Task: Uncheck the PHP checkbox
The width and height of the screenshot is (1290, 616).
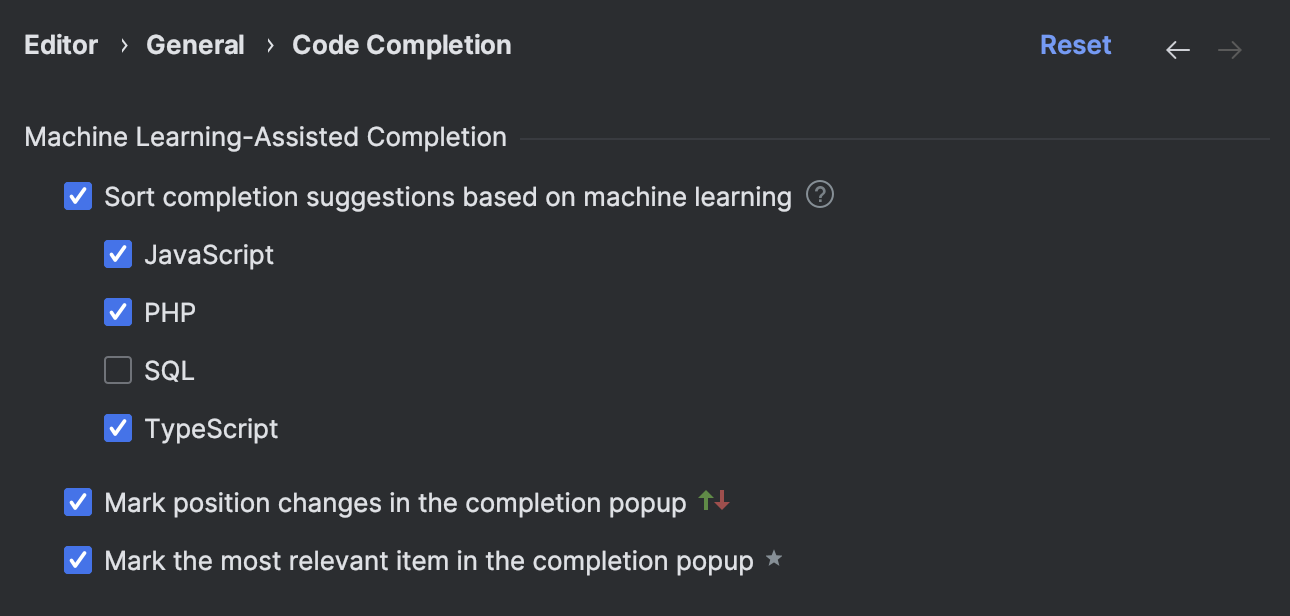Action: coord(118,312)
